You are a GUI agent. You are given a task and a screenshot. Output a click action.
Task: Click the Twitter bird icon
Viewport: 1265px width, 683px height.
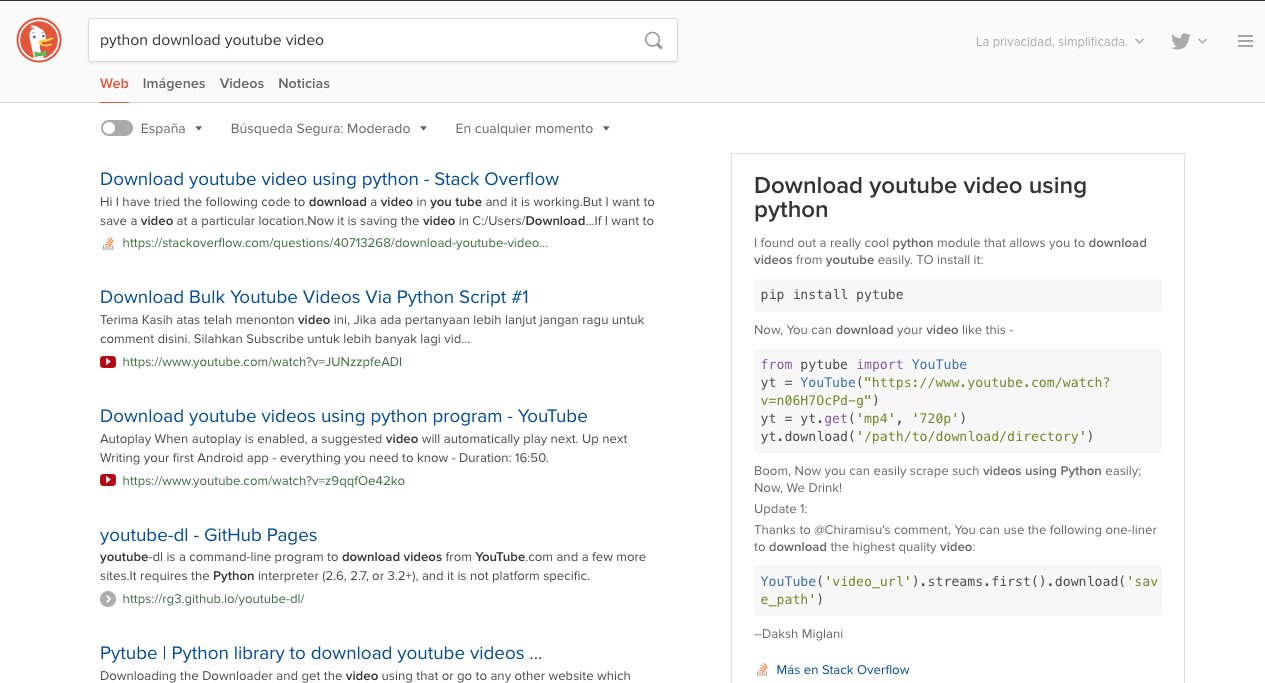point(1181,41)
